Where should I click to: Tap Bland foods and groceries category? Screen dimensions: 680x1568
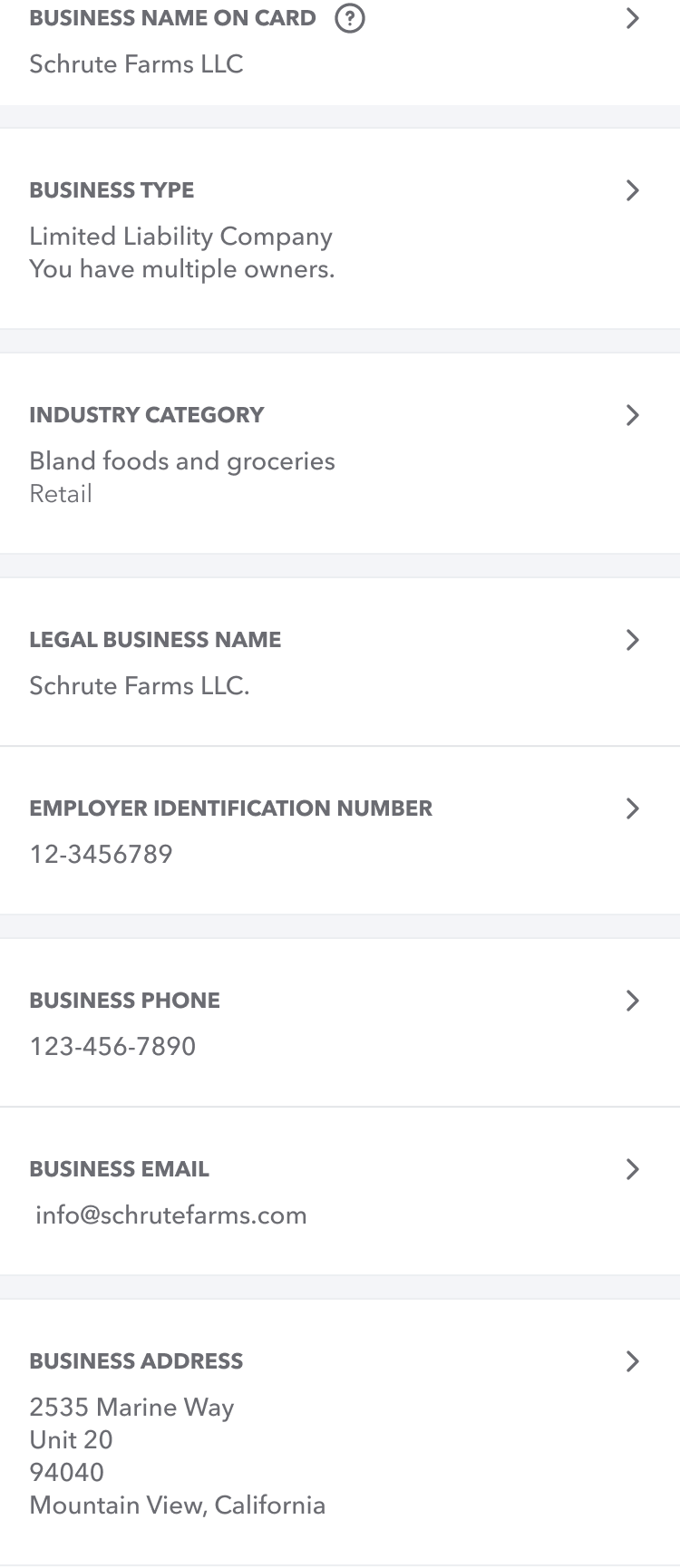pyautogui.click(x=181, y=461)
